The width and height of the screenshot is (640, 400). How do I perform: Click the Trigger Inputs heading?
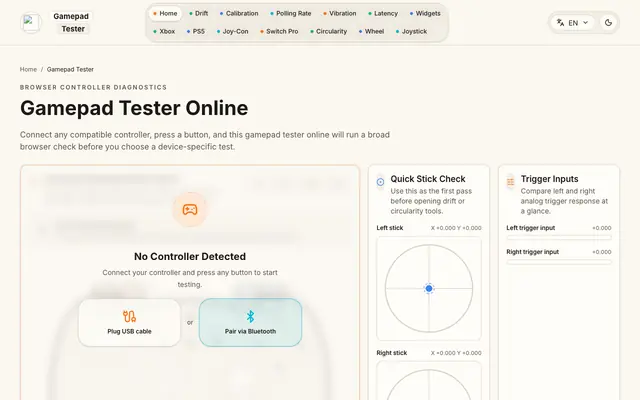[x=549, y=179]
